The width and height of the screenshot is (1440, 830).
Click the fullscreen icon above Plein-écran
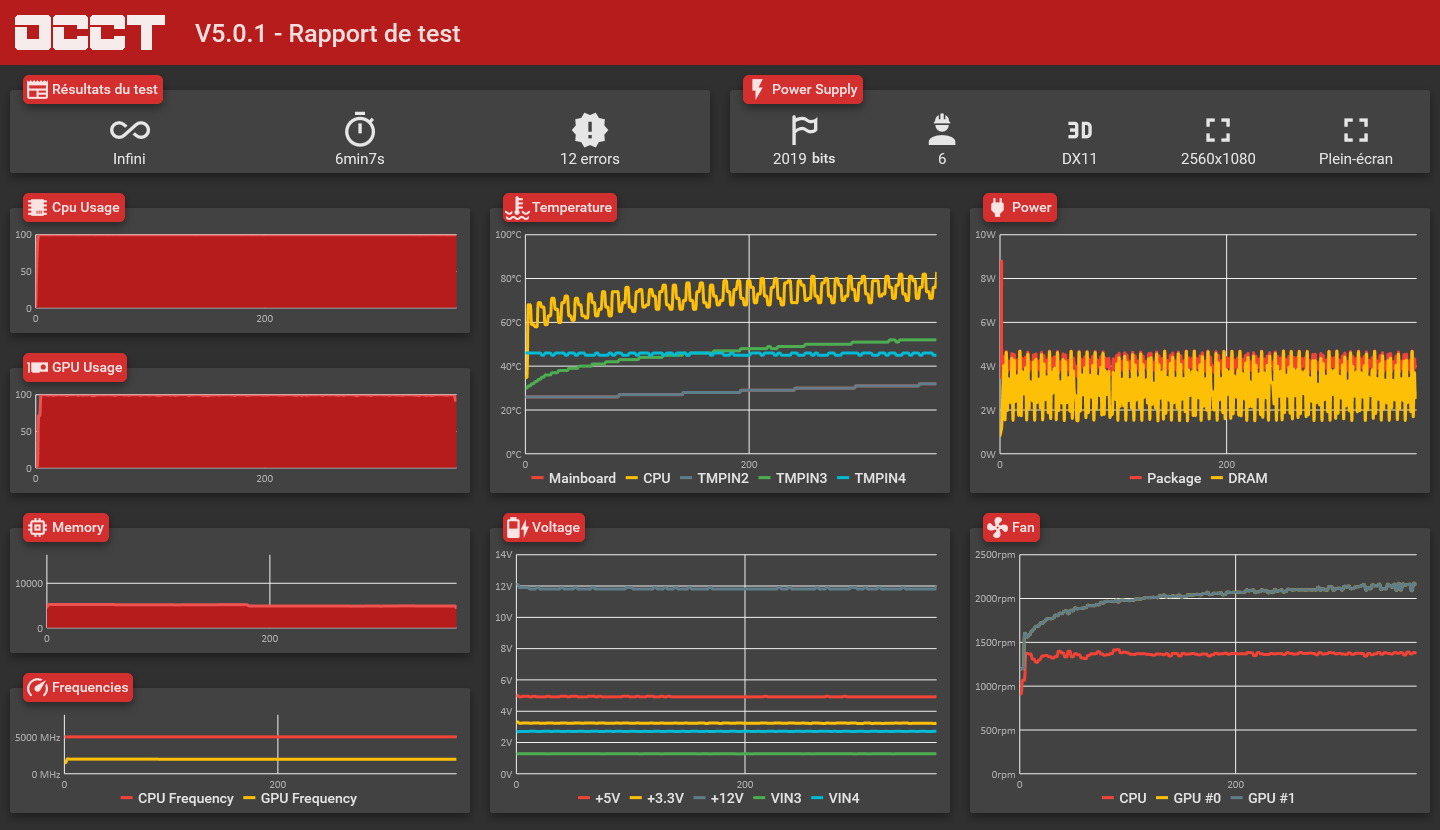click(1356, 130)
